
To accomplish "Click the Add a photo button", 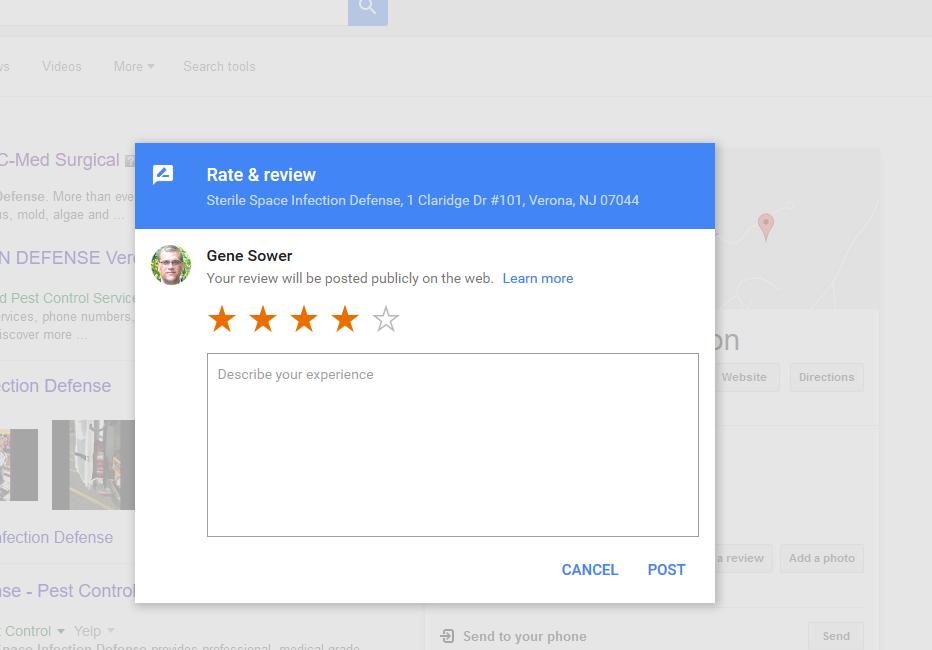I will pos(821,559).
